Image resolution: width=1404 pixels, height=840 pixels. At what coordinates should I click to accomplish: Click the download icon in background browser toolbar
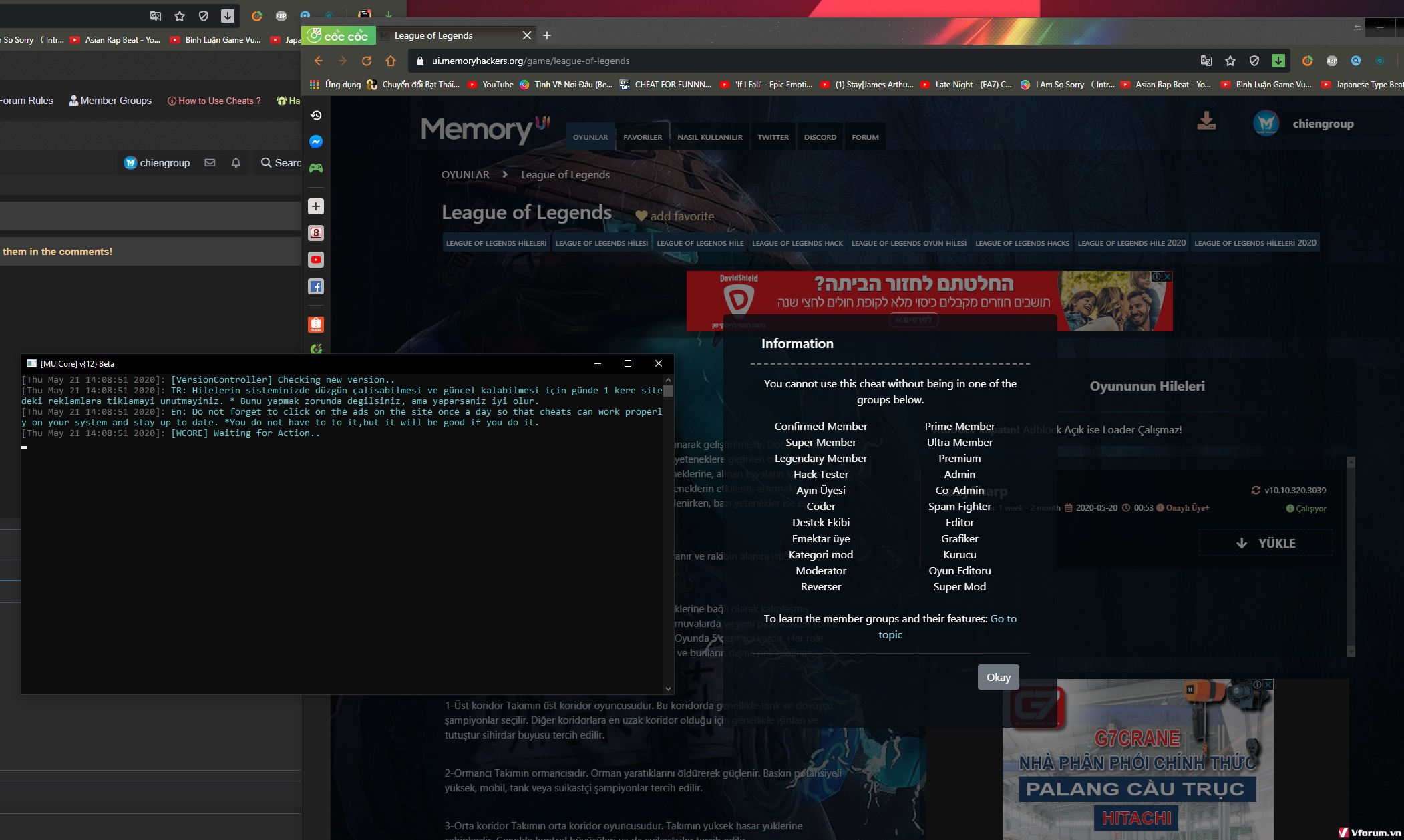[228, 16]
